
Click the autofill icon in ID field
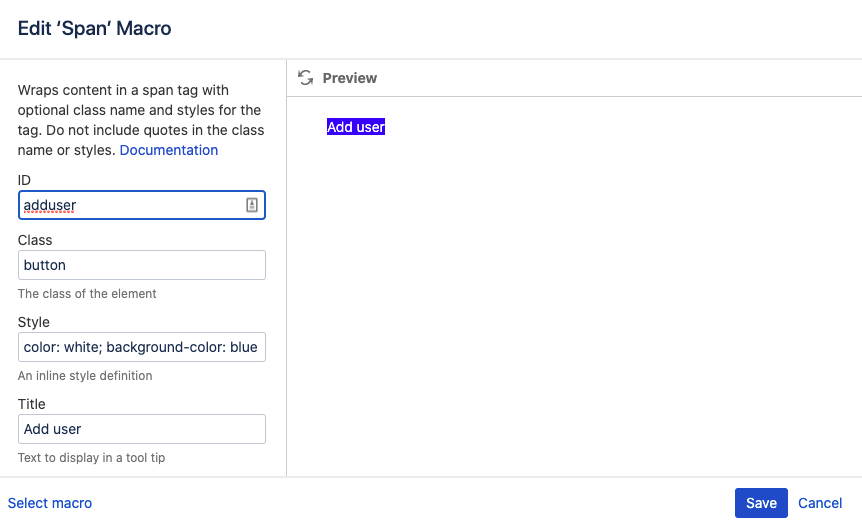click(x=252, y=205)
